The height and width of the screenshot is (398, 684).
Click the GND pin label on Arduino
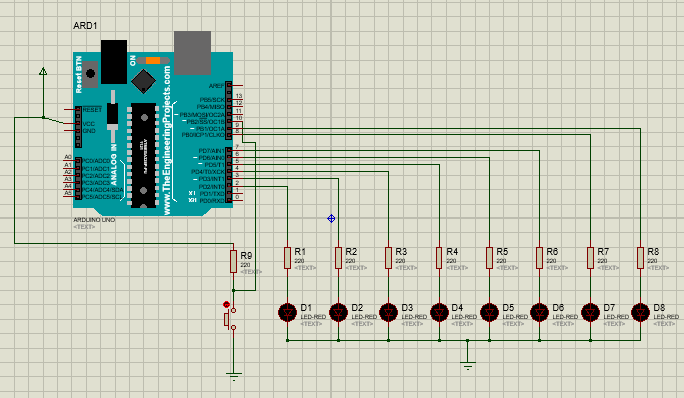[x=89, y=131]
